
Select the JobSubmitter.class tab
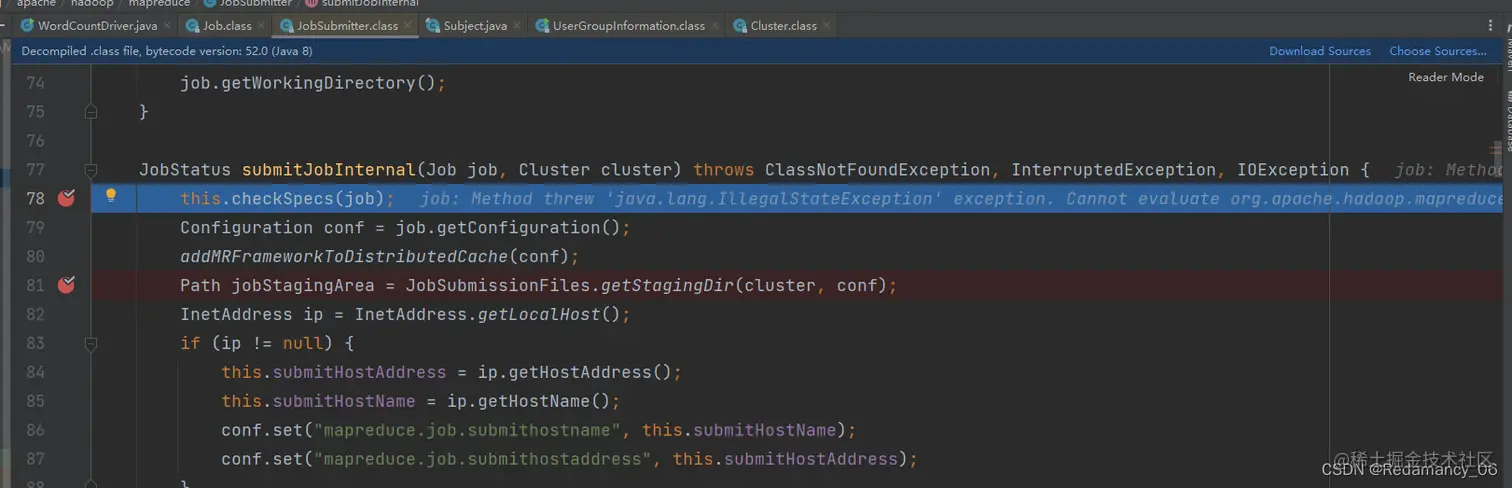(347, 26)
